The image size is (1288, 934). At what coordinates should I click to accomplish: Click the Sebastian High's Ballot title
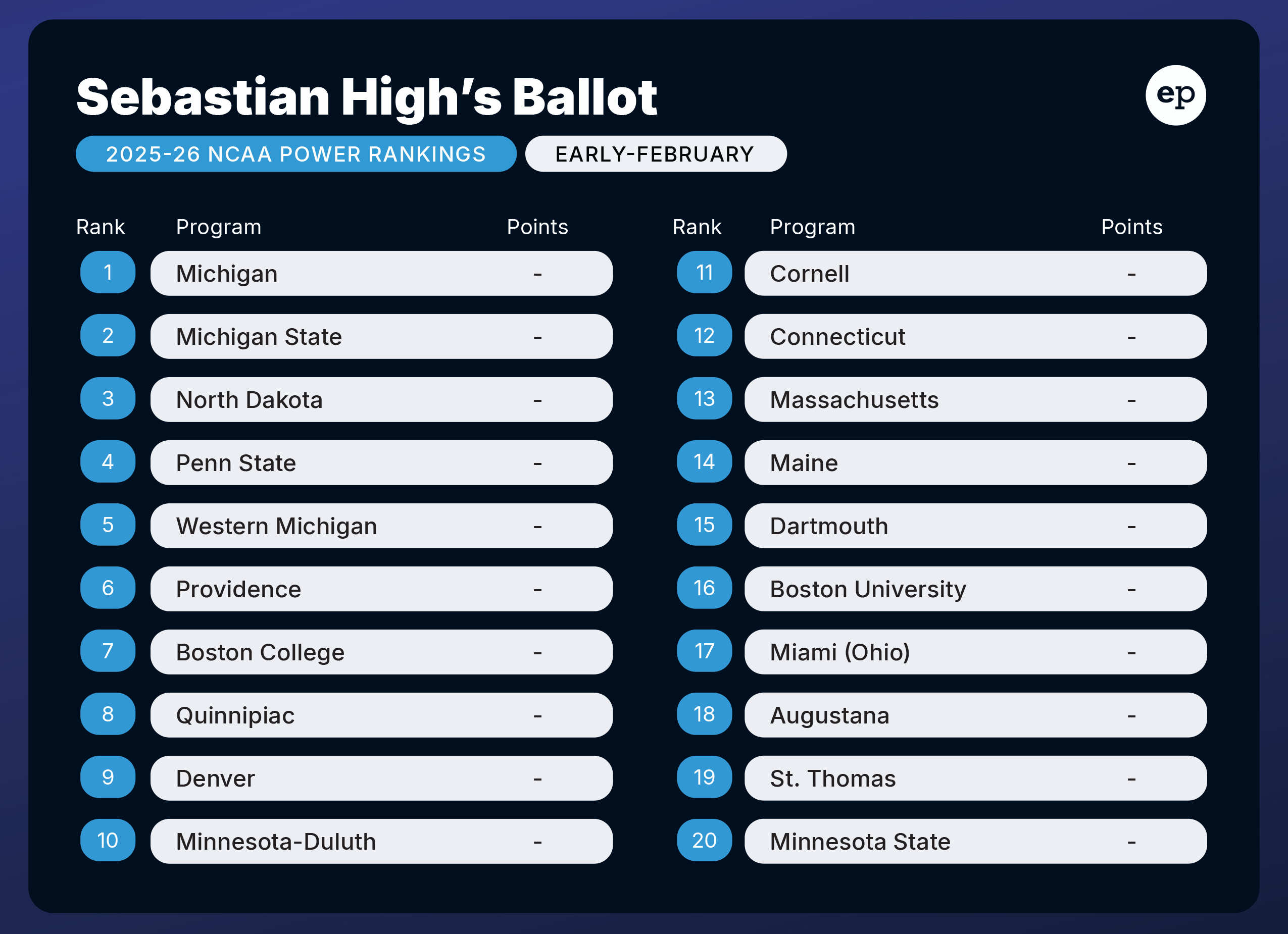(x=366, y=97)
